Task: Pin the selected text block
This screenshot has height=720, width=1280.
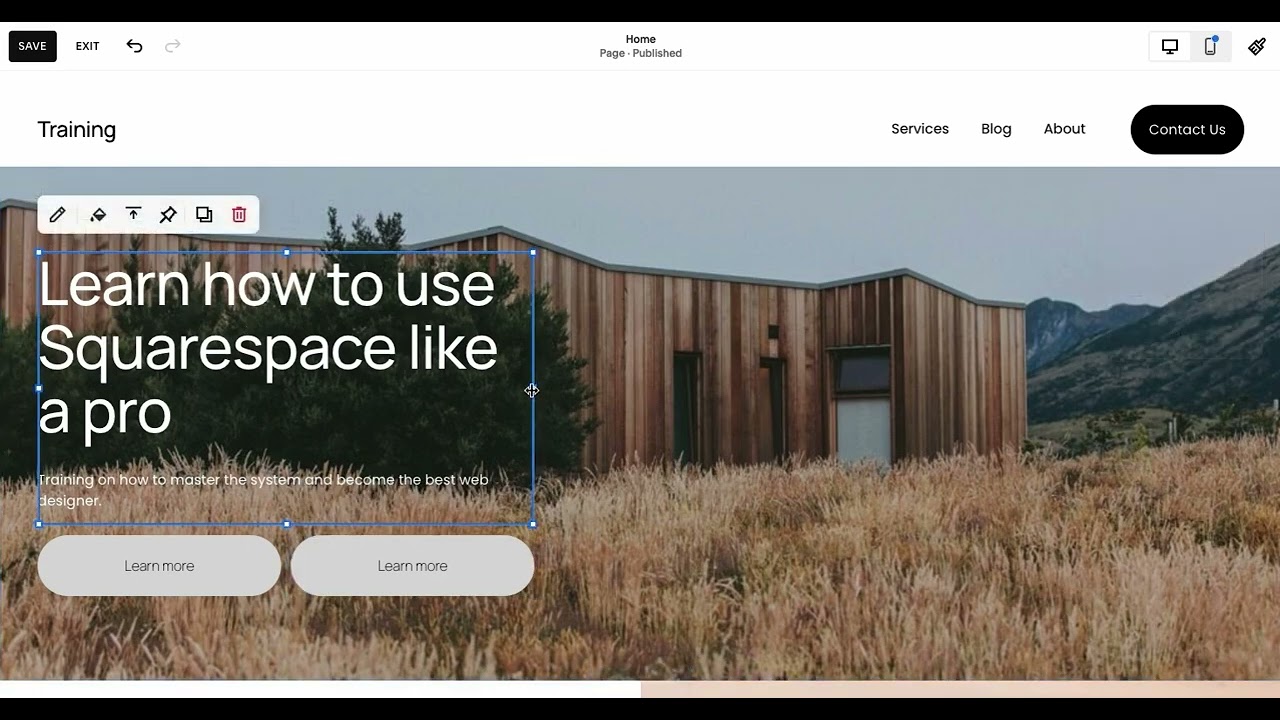Action: 168,215
